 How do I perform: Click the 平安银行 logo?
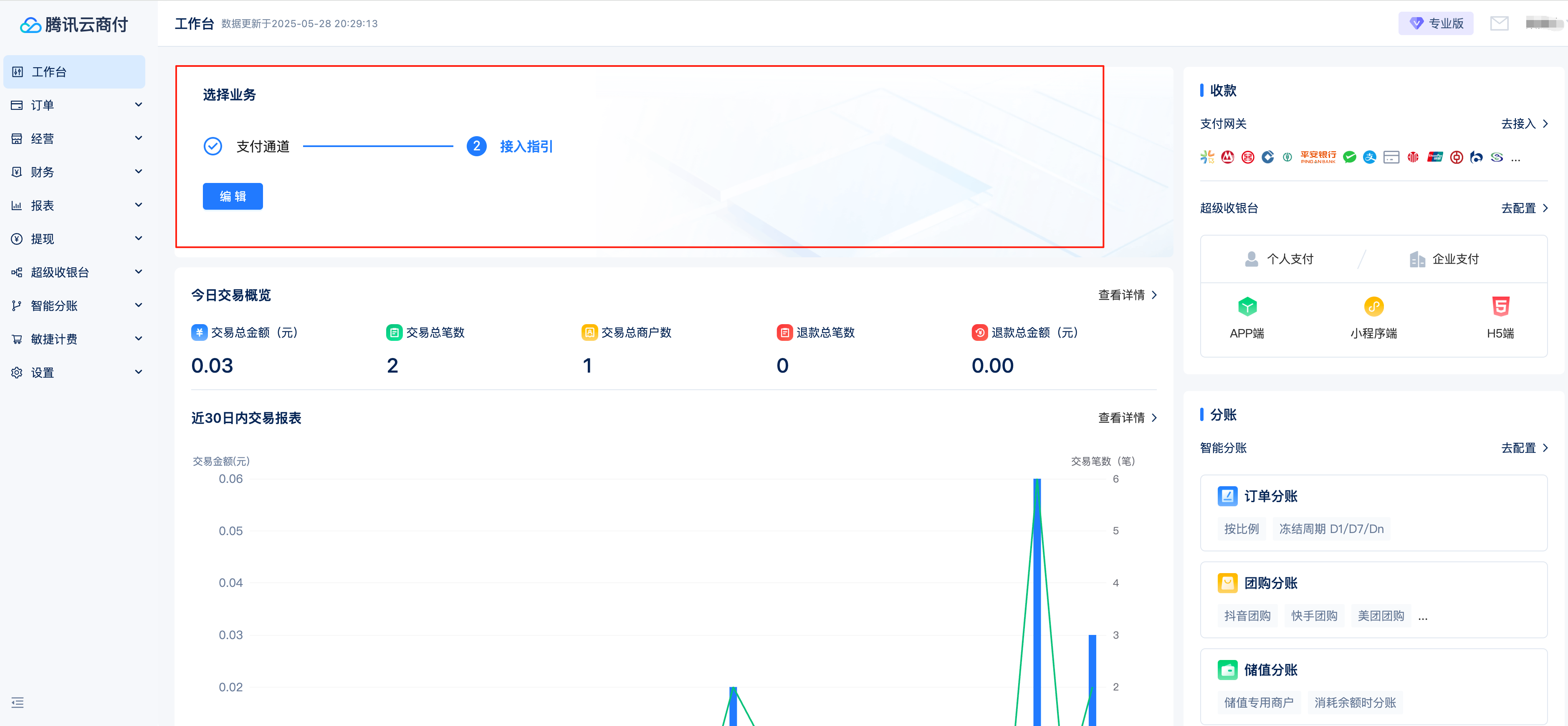(1318, 157)
